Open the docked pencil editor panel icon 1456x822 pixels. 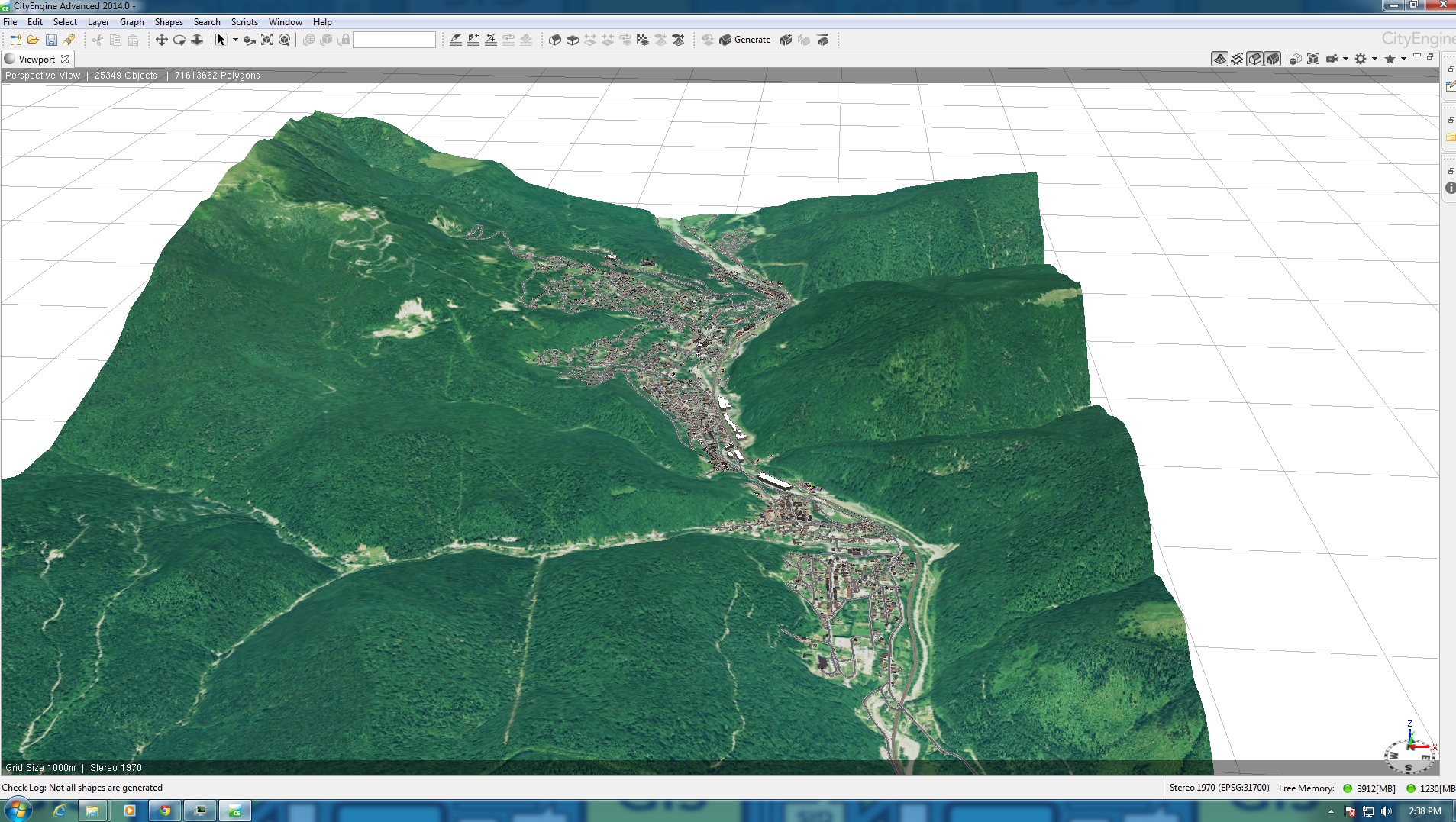coord(1450,86)
